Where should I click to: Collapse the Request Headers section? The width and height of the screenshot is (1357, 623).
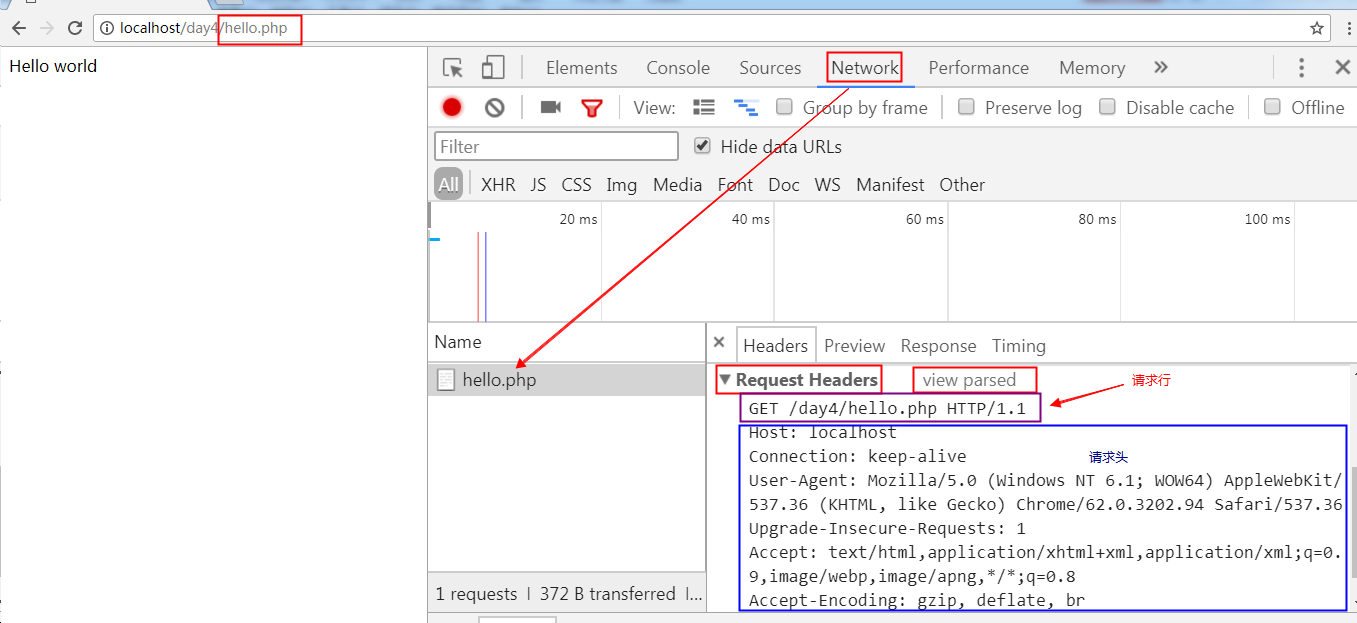pyautogui.click(x=726, y=380)
